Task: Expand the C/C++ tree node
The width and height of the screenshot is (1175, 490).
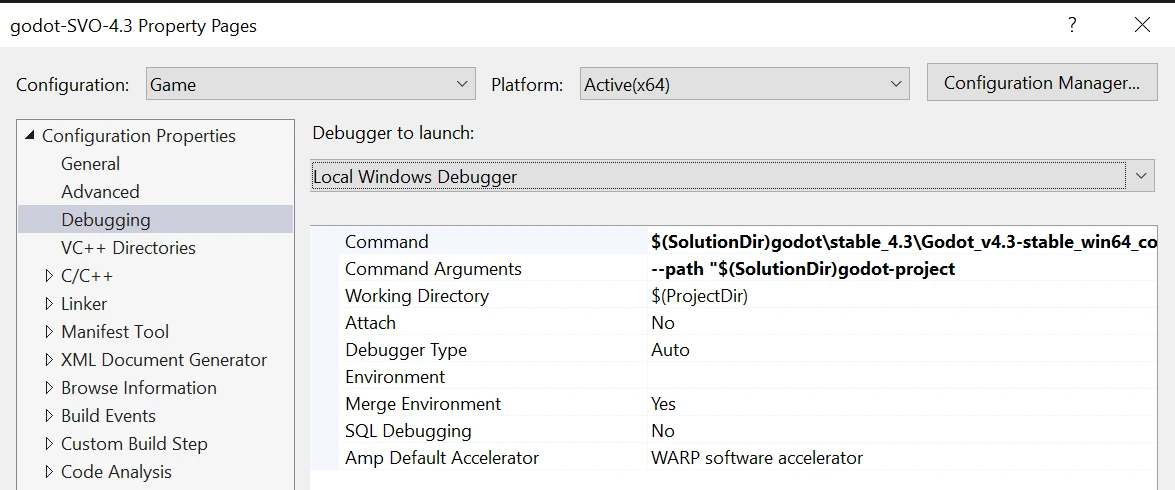Action: (50, 276)
